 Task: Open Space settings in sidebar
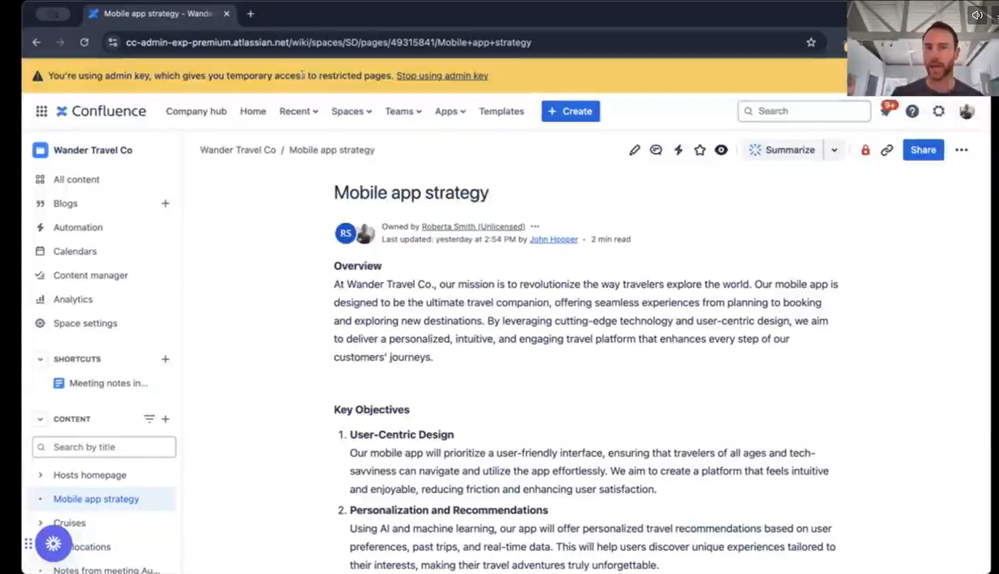85,323
